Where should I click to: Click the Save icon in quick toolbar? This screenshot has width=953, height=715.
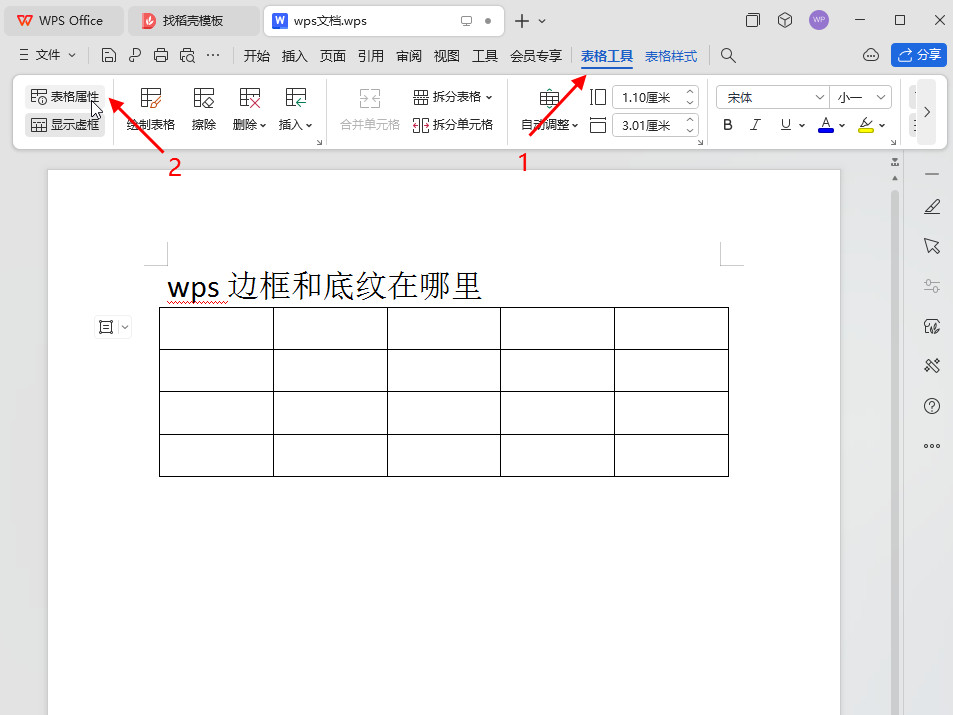pyautogui.click(x=109, y=55)
